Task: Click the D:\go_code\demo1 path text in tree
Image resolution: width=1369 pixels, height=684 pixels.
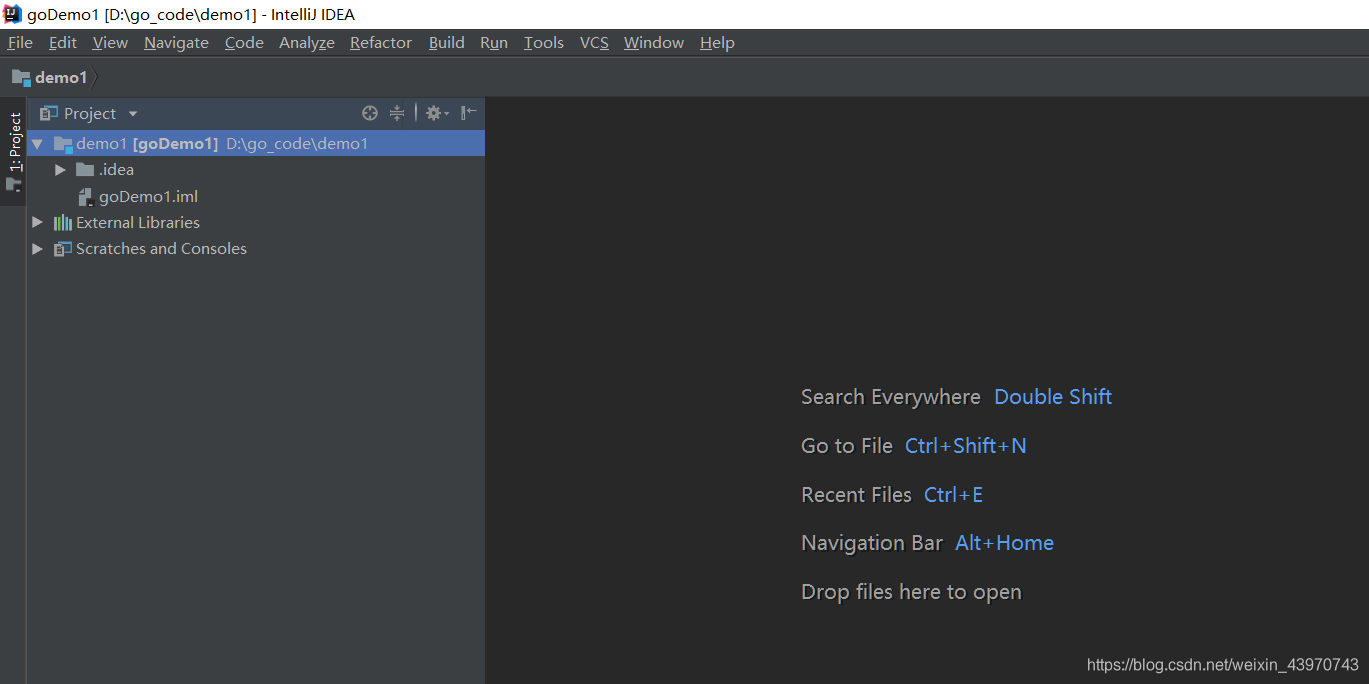Action: tap(297, 144)
